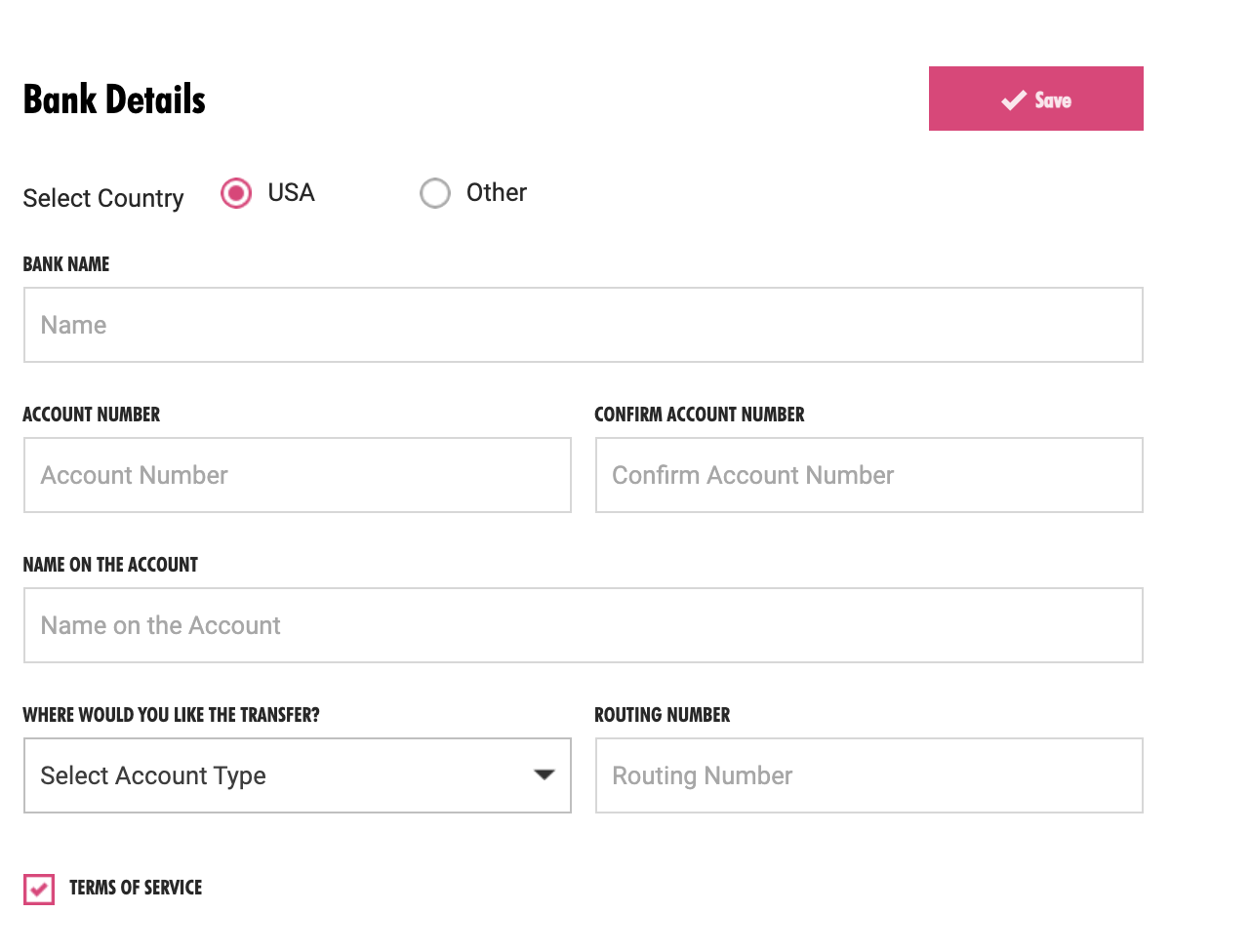Click the Confirm Account Number field label
The width and height of the screenshot is (1251, 952).
point(700,415)
